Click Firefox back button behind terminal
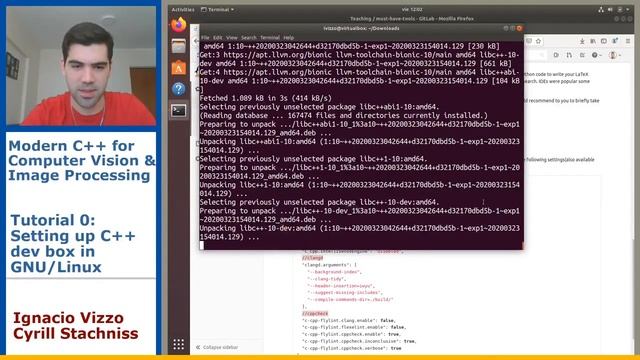640x360 pixels. pyautogui.click(x=196, y=41)
